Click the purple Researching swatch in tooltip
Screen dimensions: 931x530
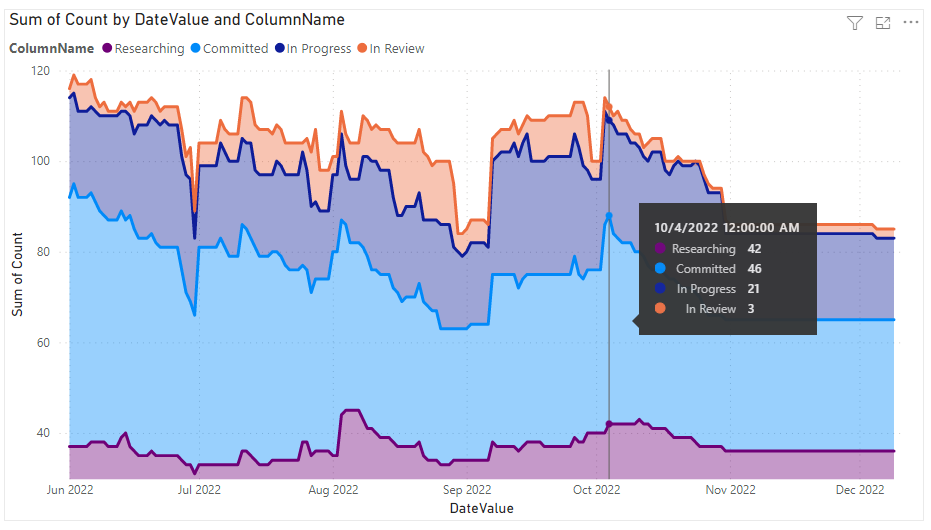click(x=660, y=249)
